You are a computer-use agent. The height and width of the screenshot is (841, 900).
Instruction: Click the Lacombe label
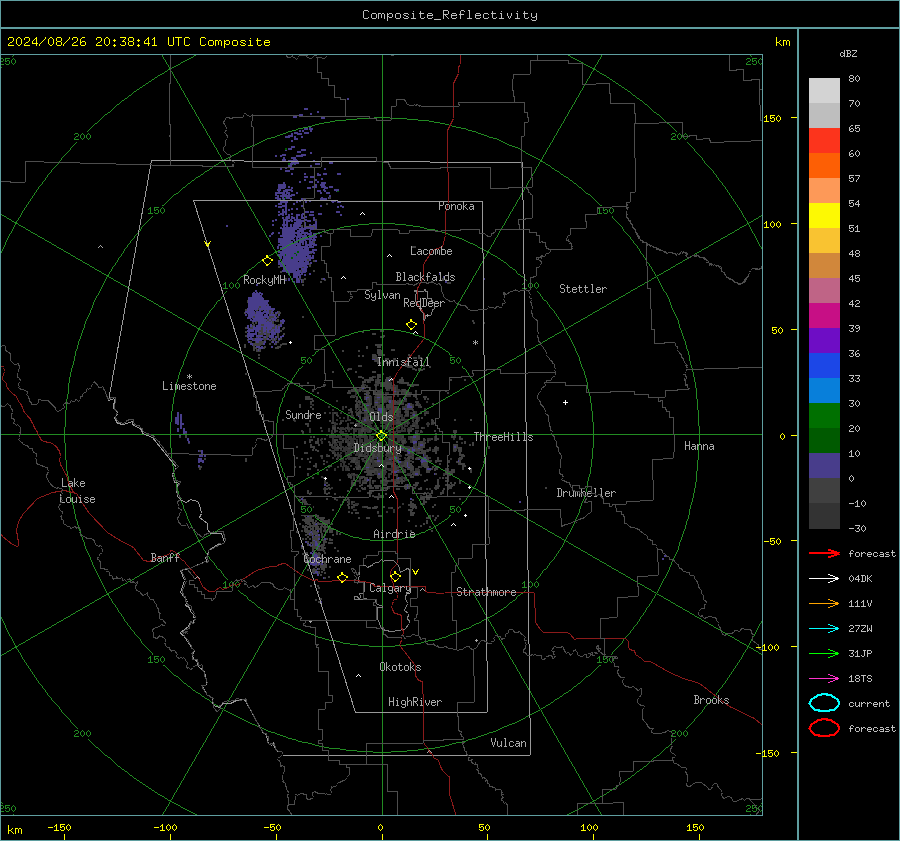coord(431,251)
